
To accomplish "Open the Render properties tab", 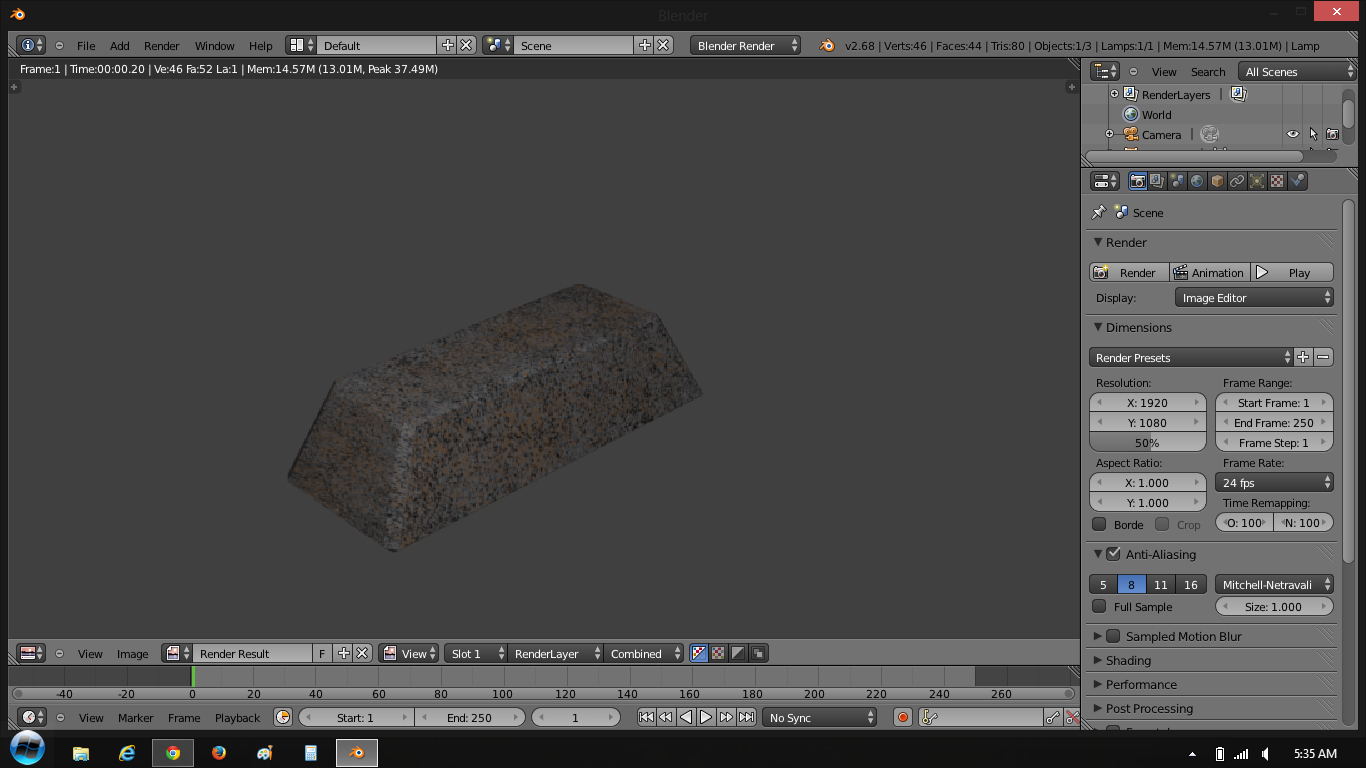I will pos(1138,181).
